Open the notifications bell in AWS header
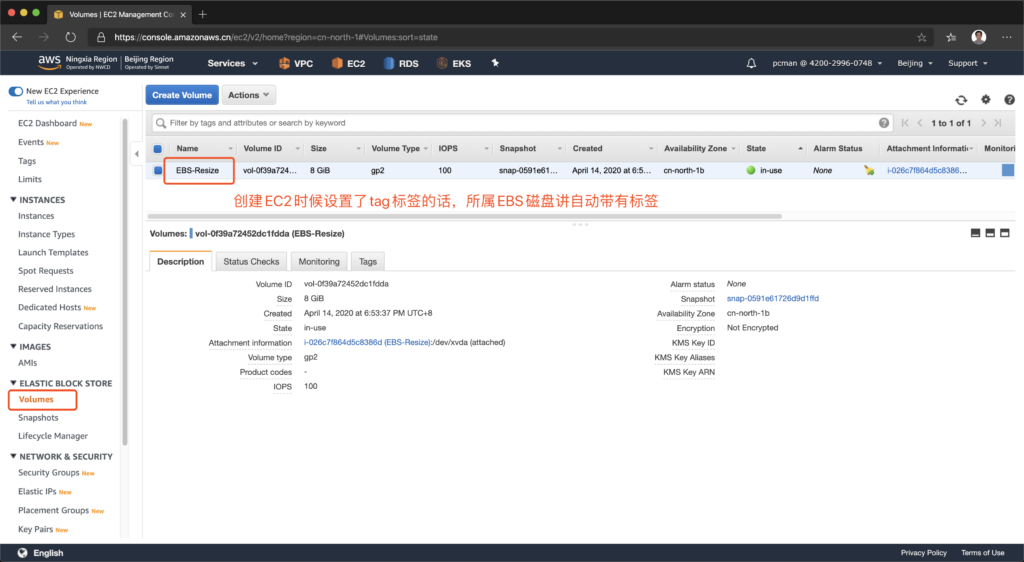Image resolution: width=1024 pixels, height=562 pixels. [x=751, y=63]
